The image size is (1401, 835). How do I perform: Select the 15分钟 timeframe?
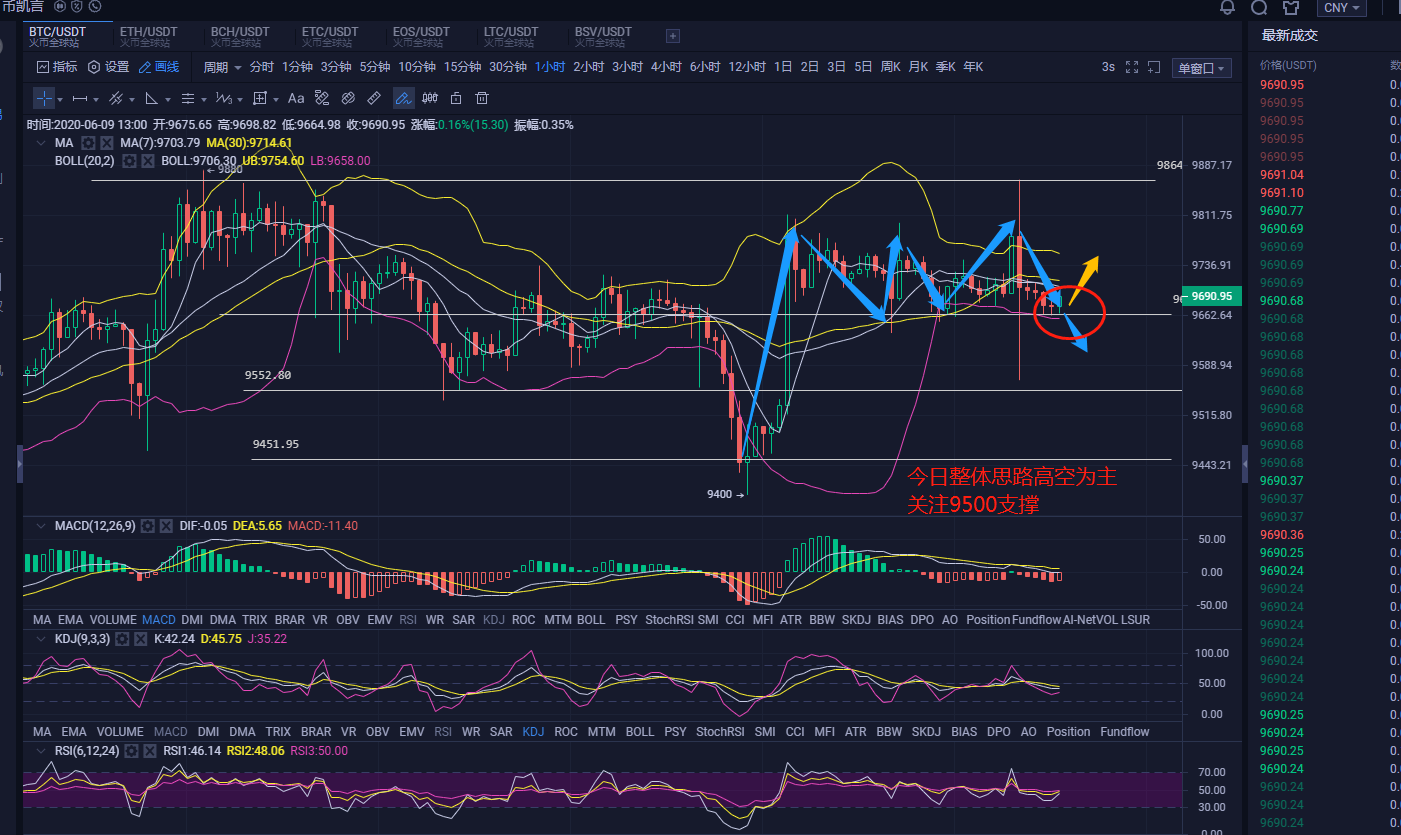462,67
